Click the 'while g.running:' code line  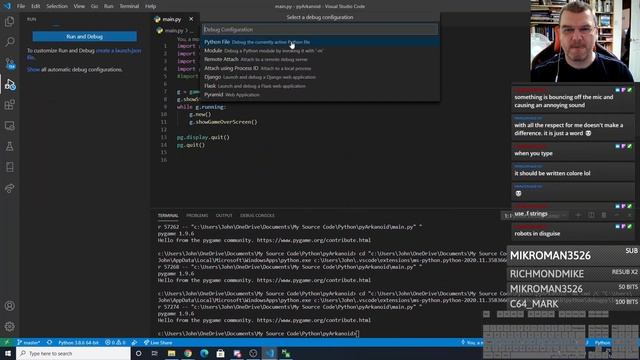201,107
